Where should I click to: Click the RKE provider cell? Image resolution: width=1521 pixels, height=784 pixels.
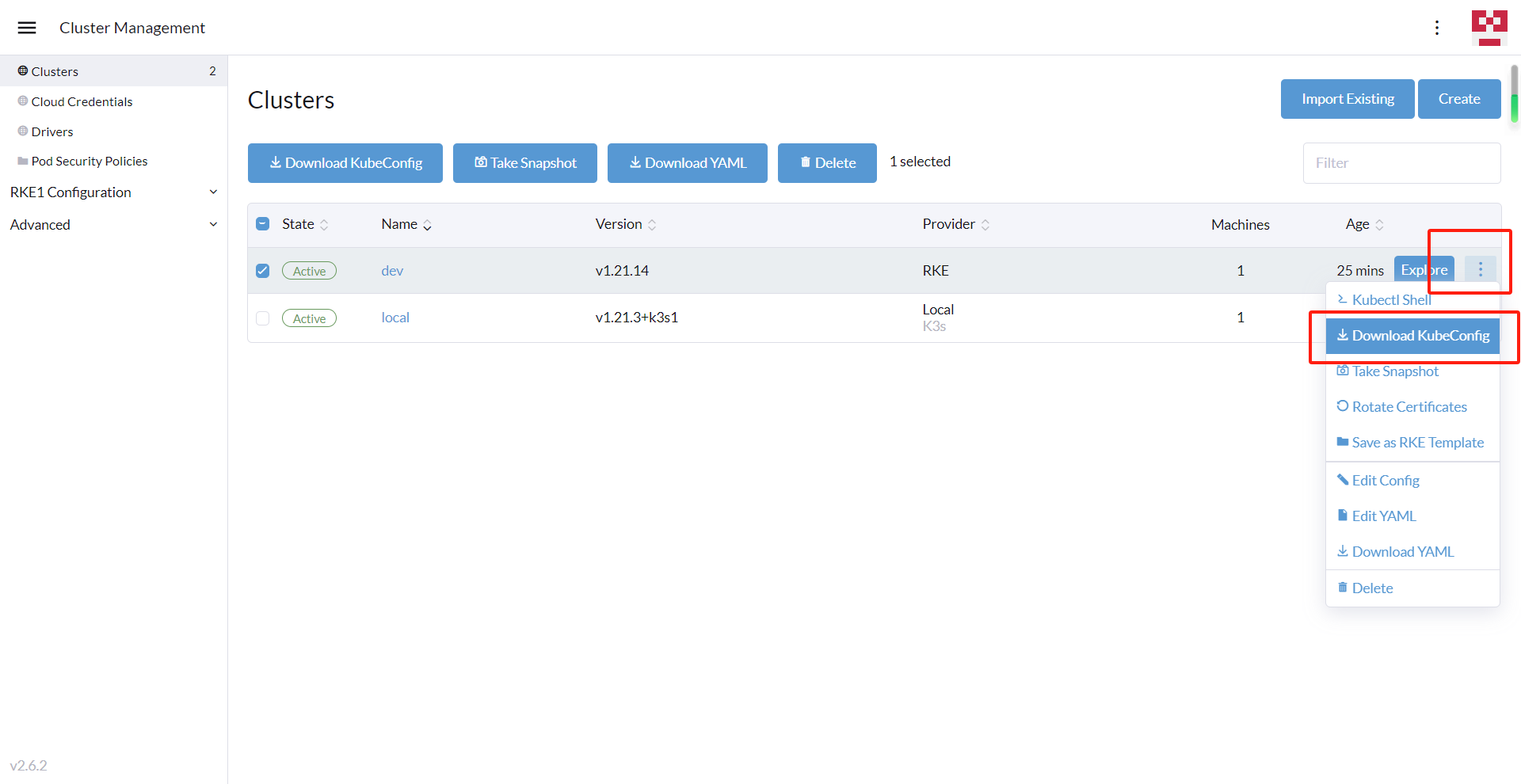coord(936,271)
